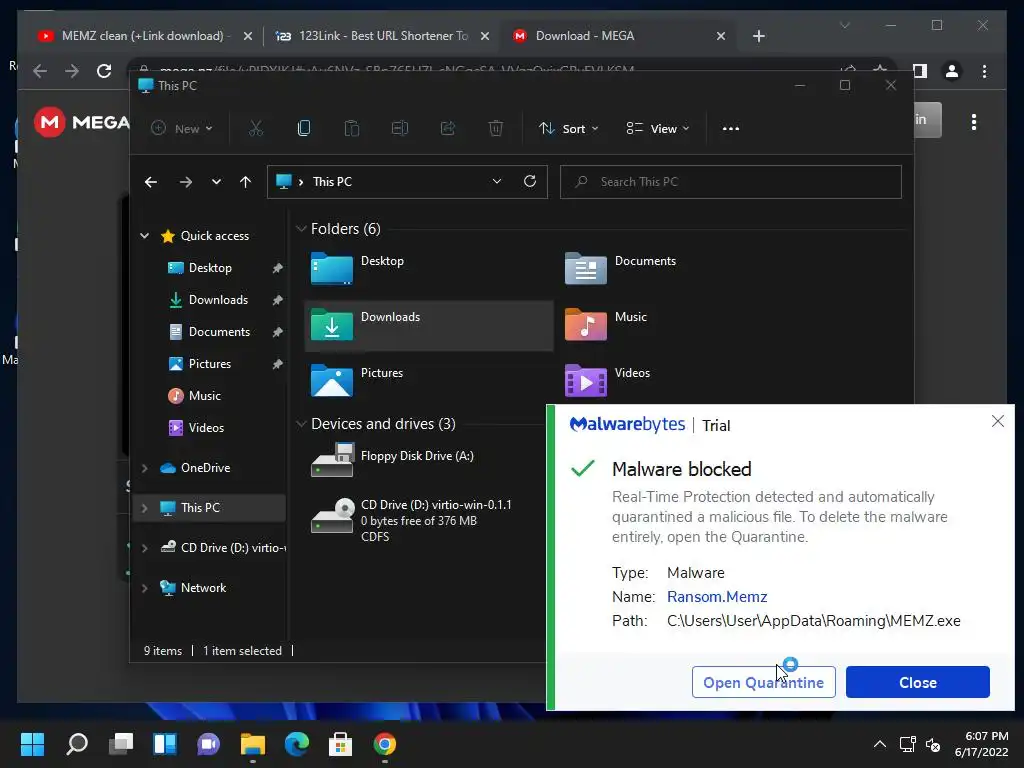Click Close button in Malwarebytes popup
This screenshot has width=1024, height=768.
[918, 682]
